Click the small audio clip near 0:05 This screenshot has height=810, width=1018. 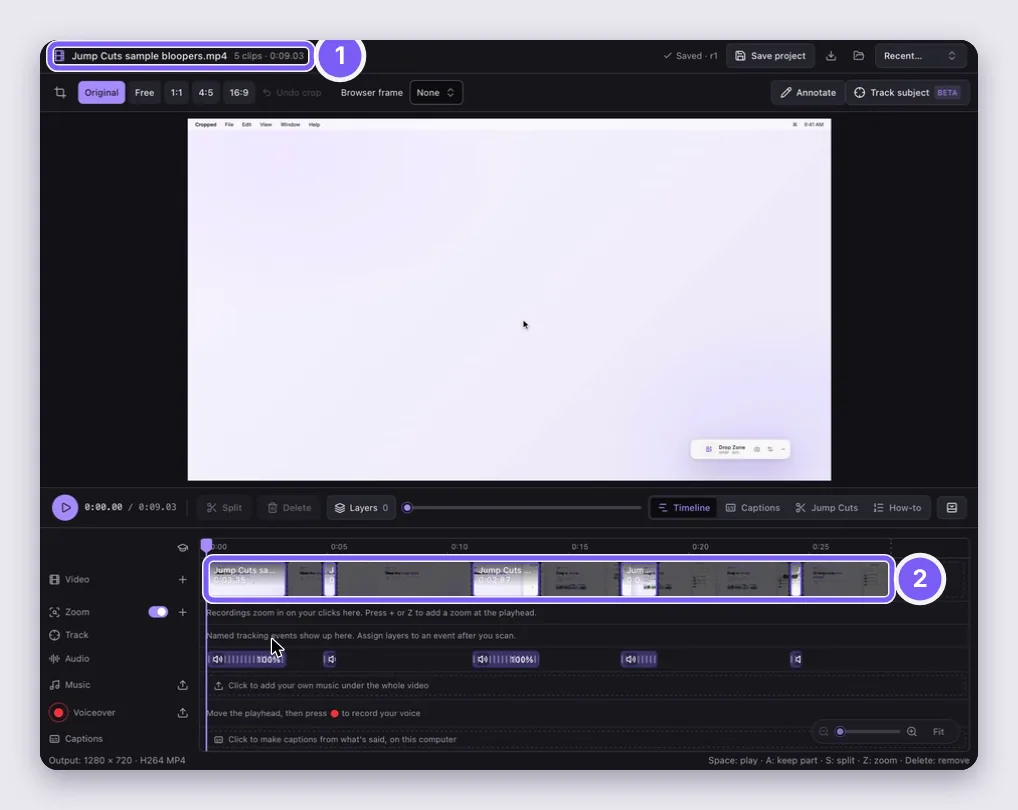330,659
